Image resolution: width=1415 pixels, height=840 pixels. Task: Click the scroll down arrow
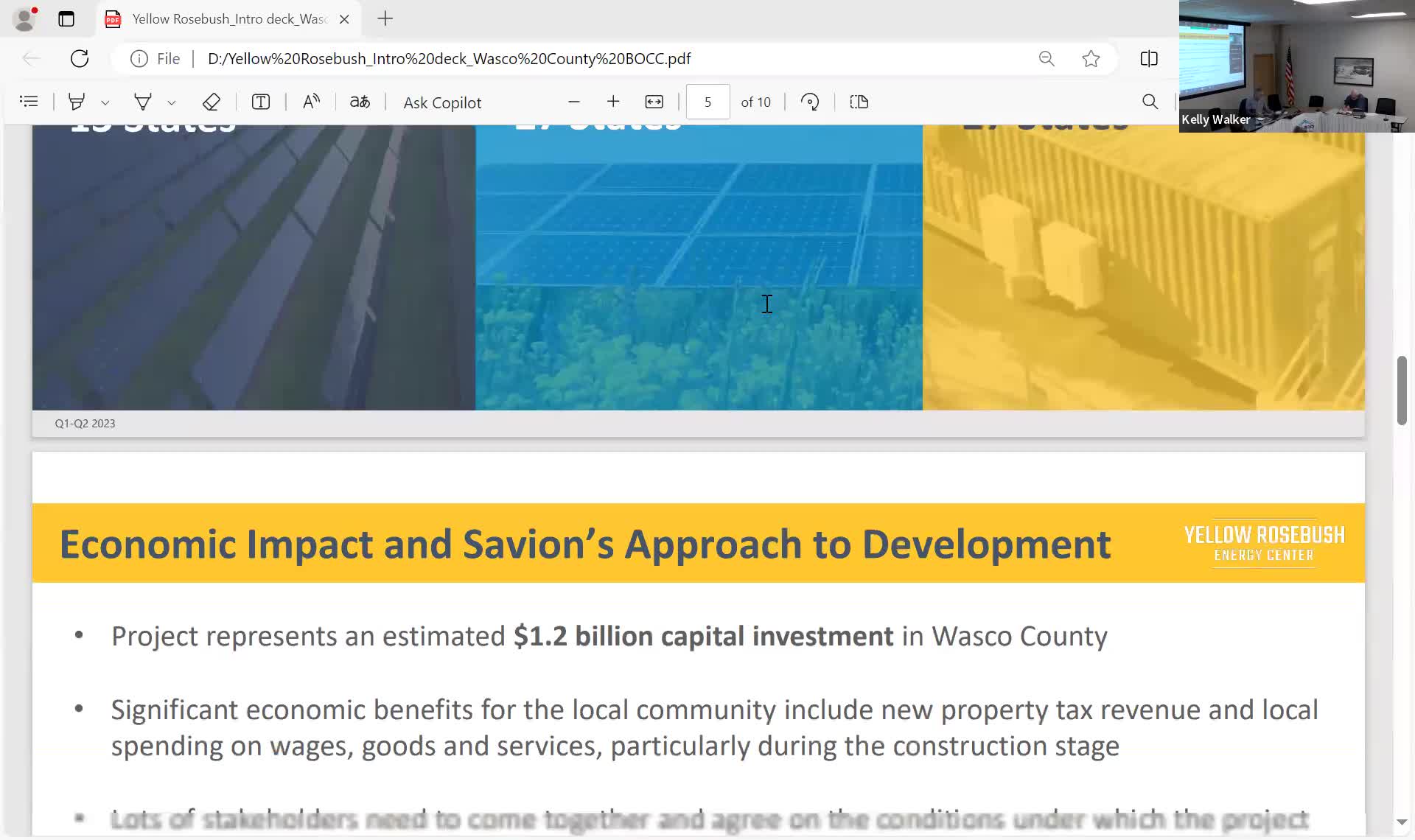tap(1402, 822)
